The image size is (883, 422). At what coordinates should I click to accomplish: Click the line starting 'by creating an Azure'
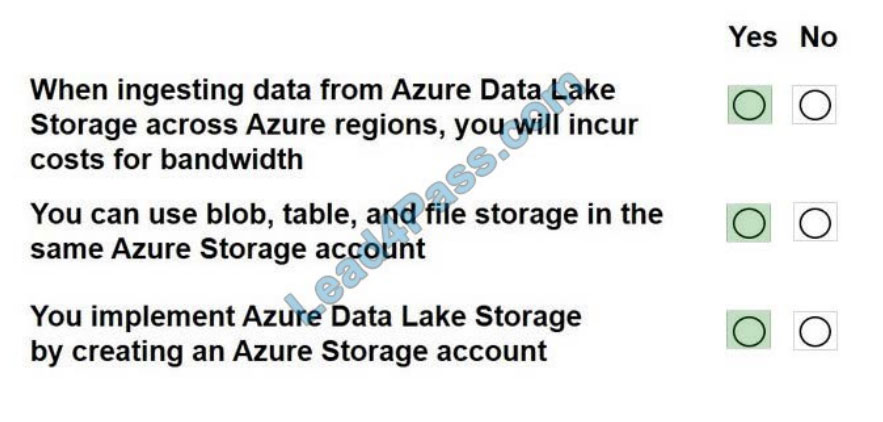click(288, 352)
